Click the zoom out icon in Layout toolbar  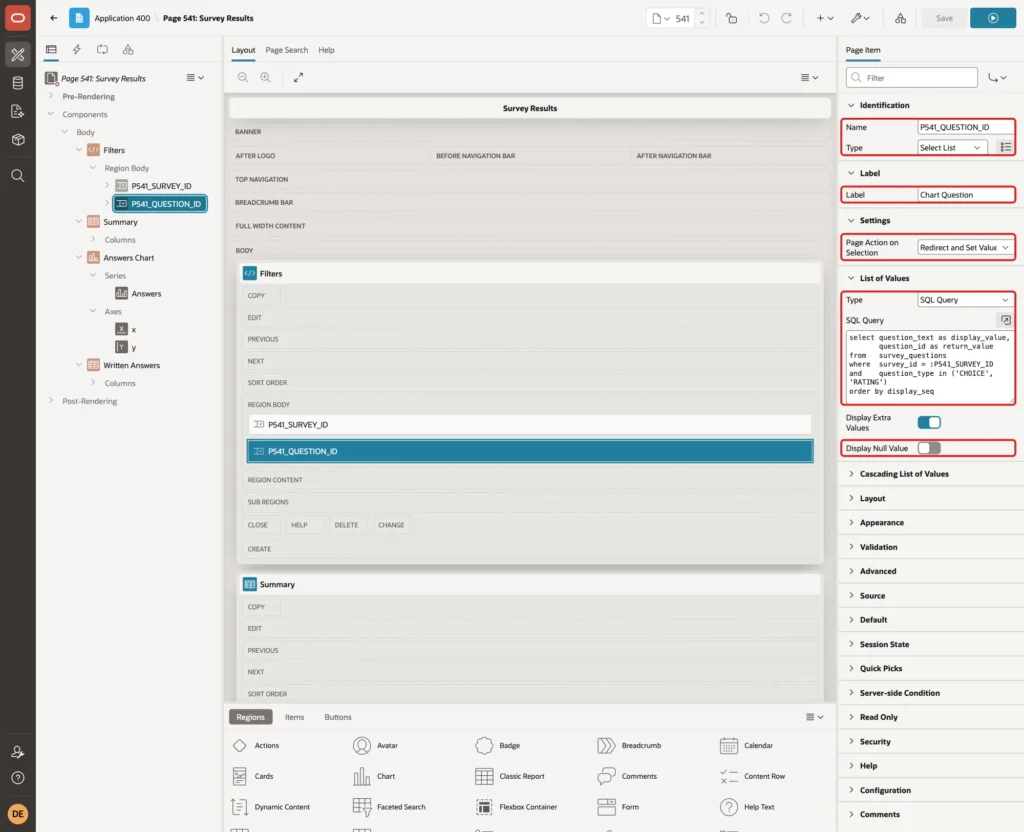point(243,77)
